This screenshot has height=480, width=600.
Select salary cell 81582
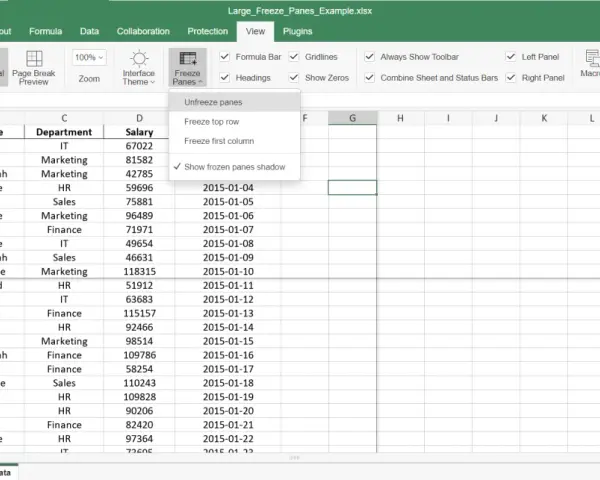pos(139,160)
